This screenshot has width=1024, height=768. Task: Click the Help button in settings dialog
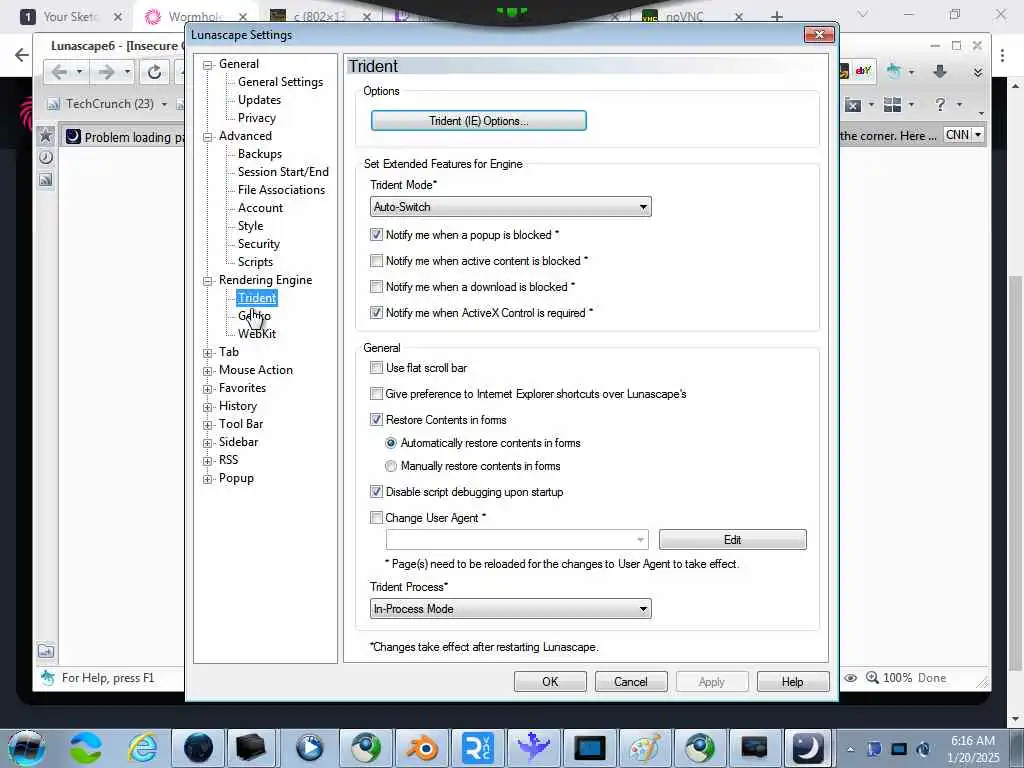pyautogui.click(x=793, y=682)
